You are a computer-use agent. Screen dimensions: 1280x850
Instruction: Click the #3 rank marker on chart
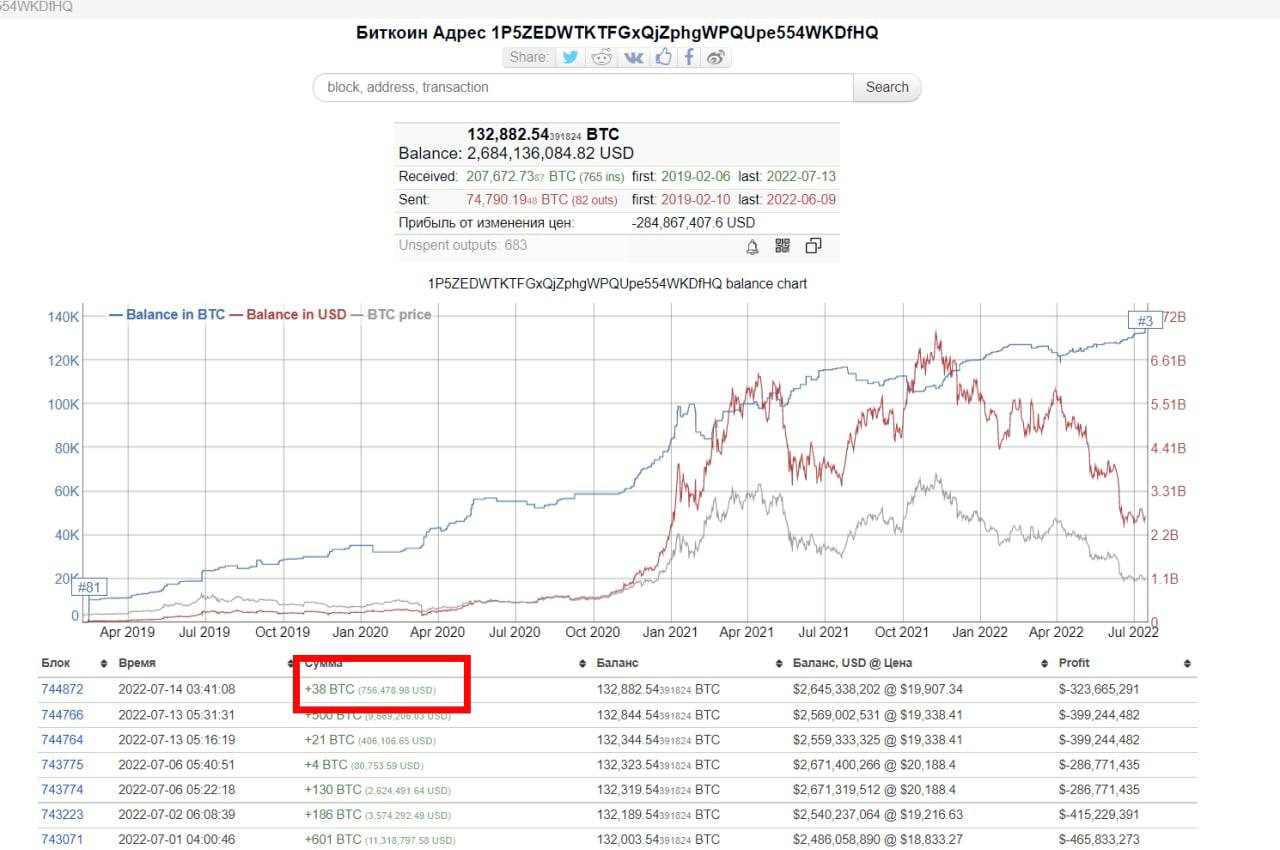1145,321
